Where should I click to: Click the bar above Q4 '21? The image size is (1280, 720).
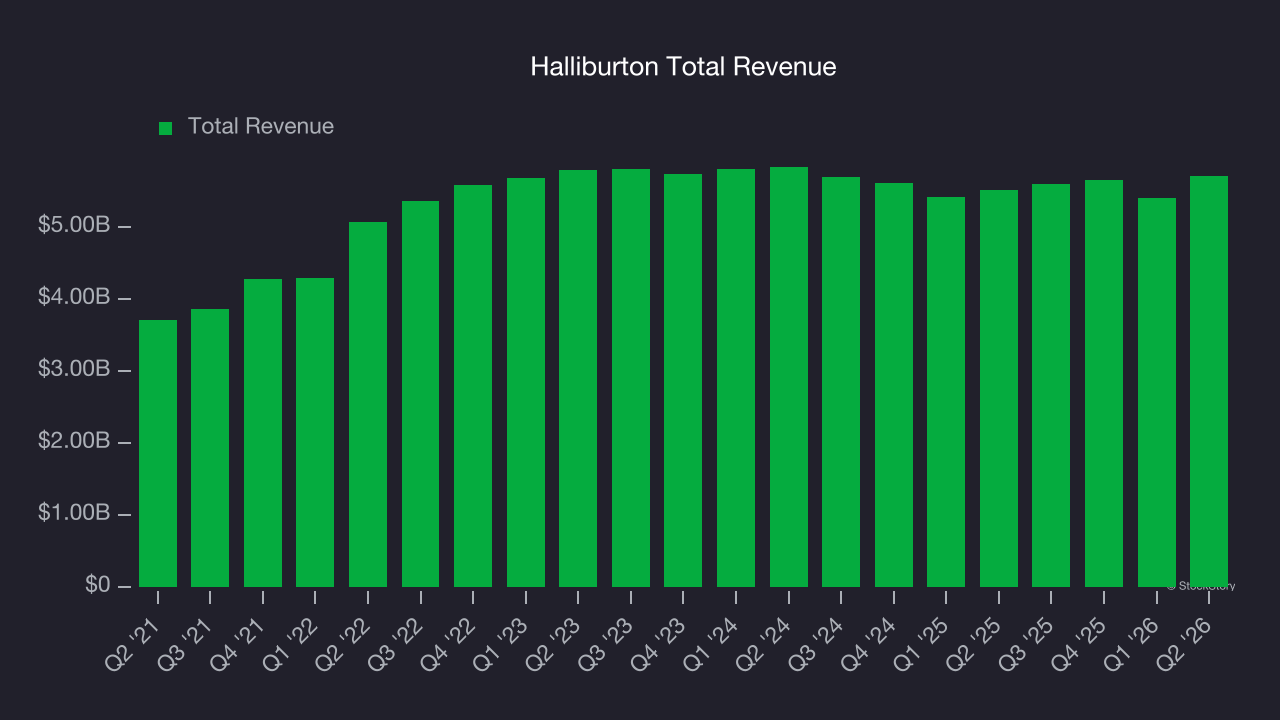[x=263, y=433]
